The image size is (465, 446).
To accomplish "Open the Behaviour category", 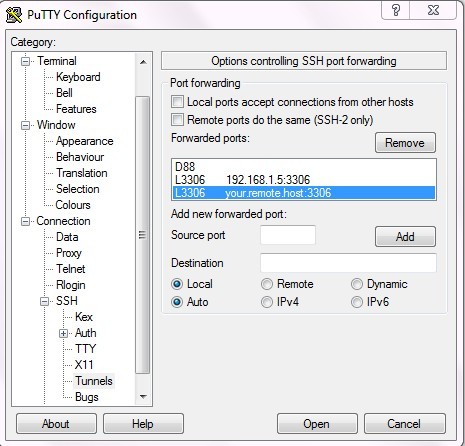I will (x=80, y=157).
